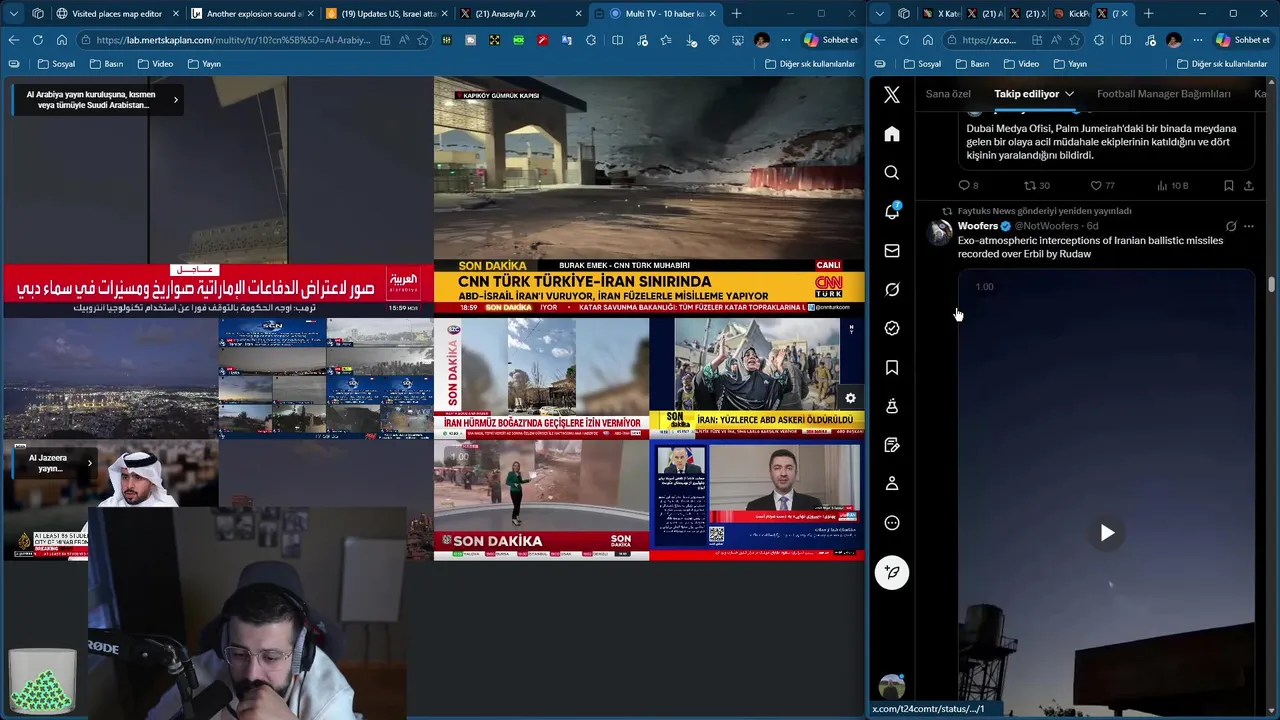Open Woofers profile avatar
1280x720 pixels.
[940, 233]
